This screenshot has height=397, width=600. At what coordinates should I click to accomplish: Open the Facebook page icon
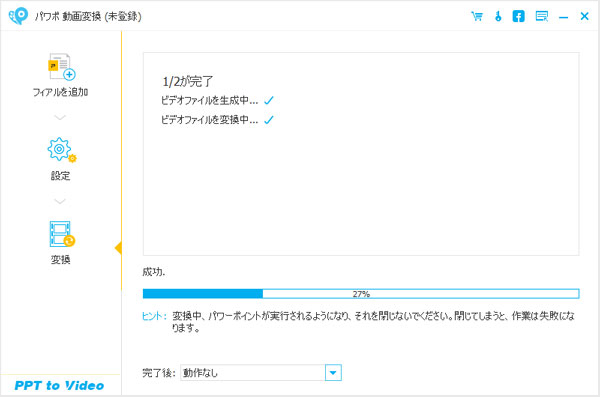coord(518,16)
